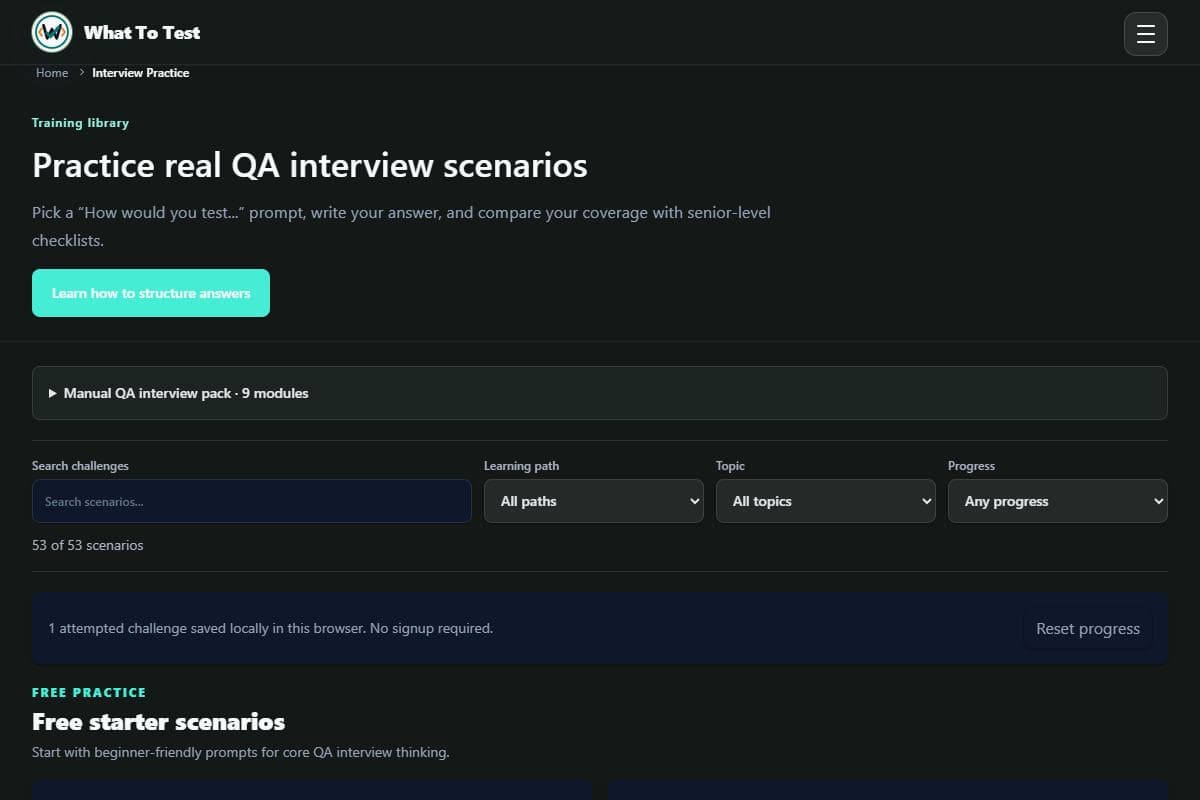
Task: Open the Any progress dropdown
Action: (1058, 501)
